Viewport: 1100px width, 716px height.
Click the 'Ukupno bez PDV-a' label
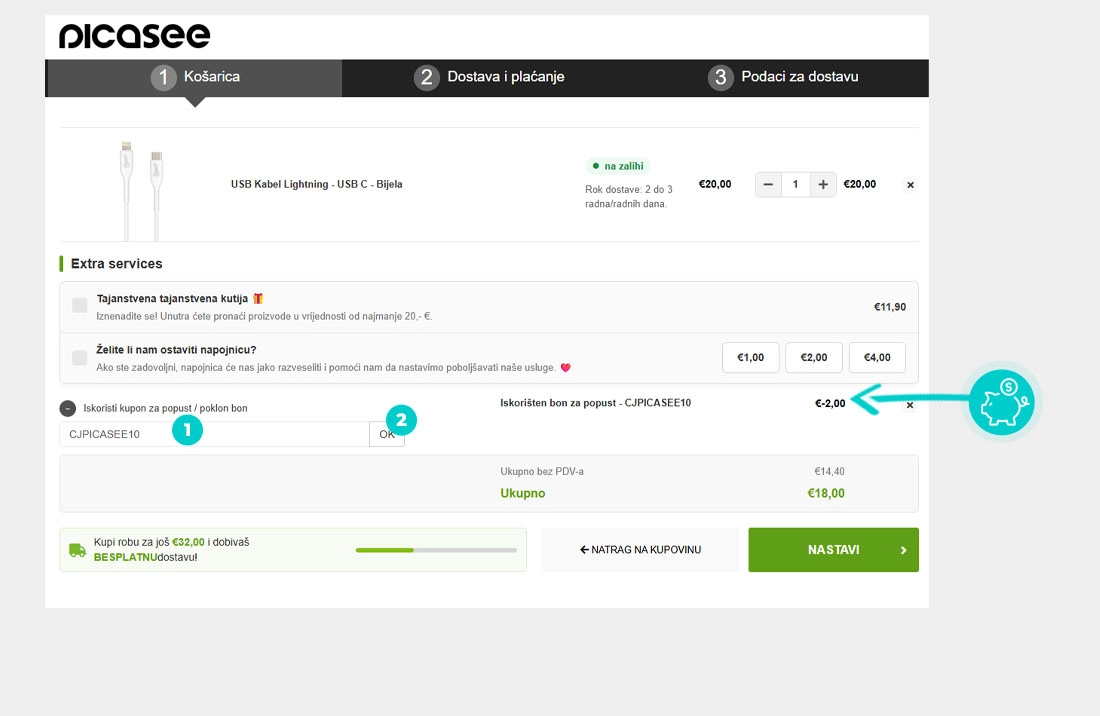click(542, 471)
